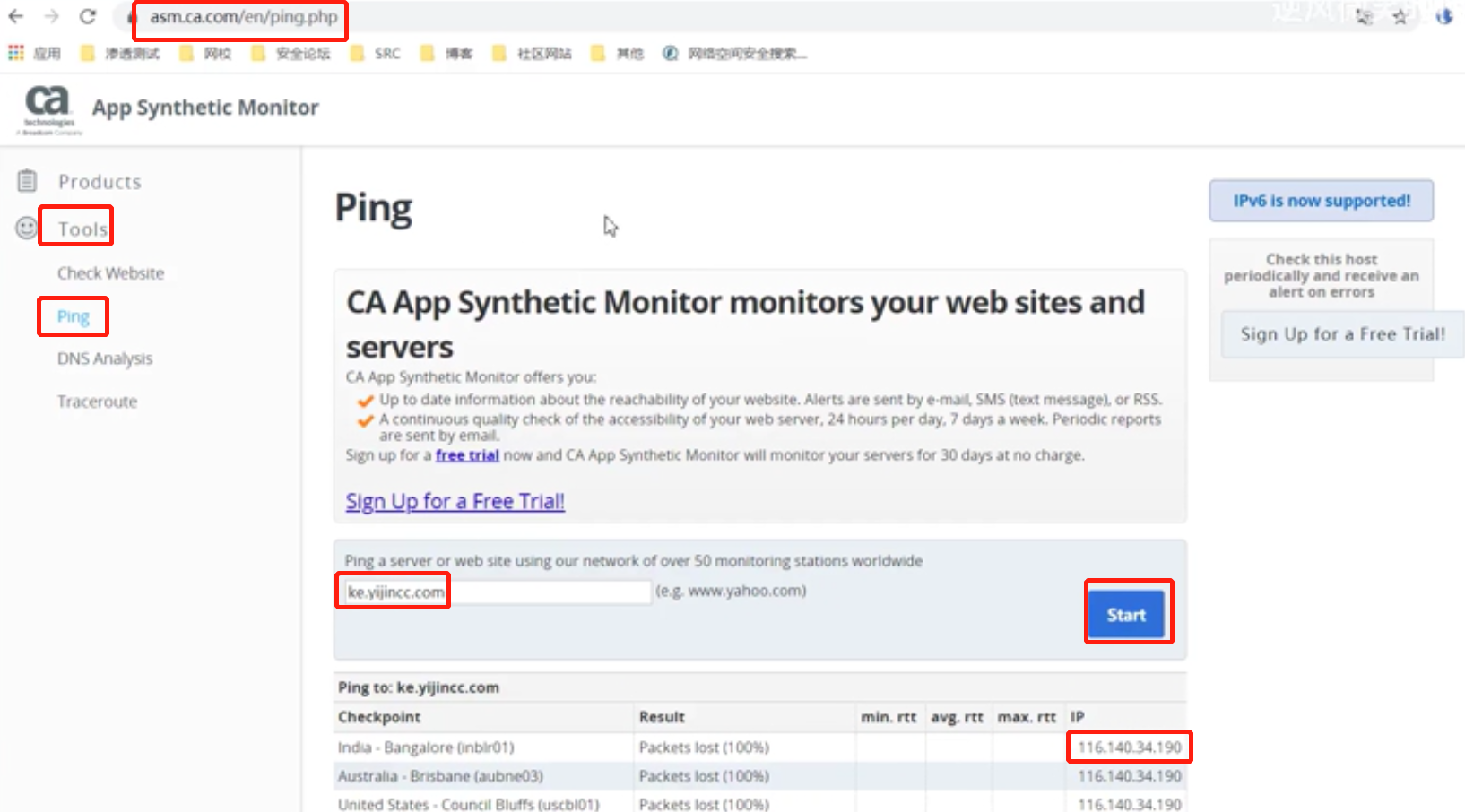Select Check Website in the sidebar

coord(111,273)
